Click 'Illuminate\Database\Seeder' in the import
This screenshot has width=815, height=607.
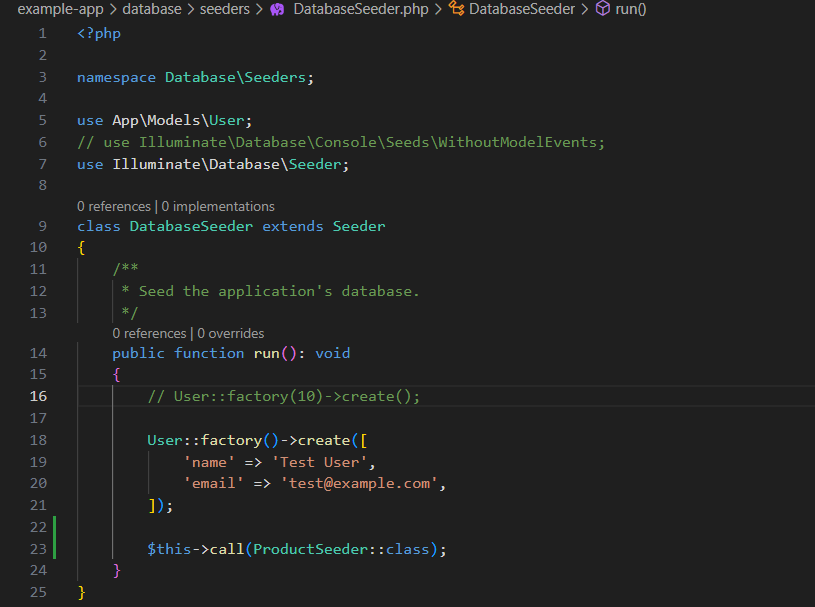tap(227, 165)
